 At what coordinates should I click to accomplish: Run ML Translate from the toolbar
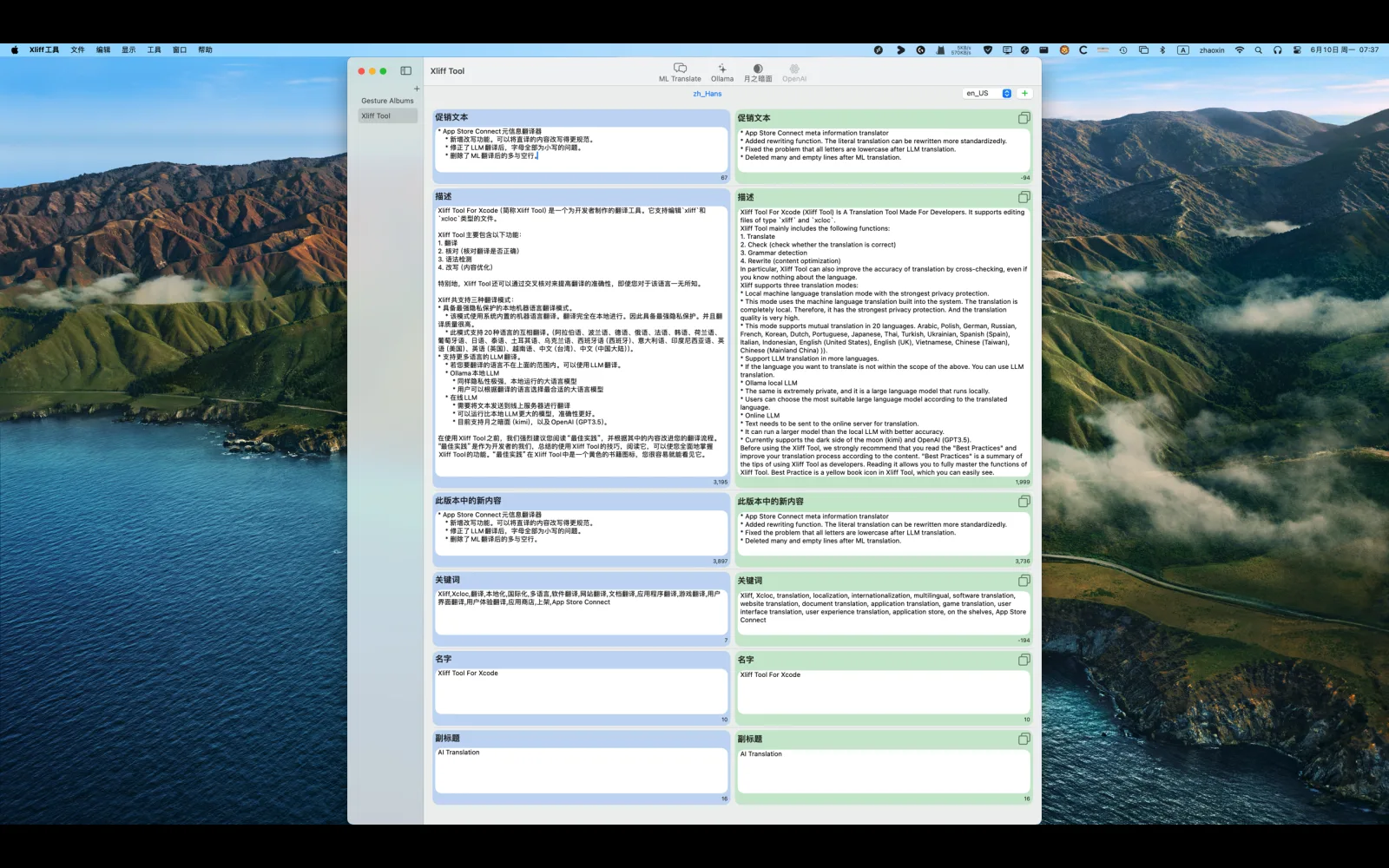[x=680, y=73]
